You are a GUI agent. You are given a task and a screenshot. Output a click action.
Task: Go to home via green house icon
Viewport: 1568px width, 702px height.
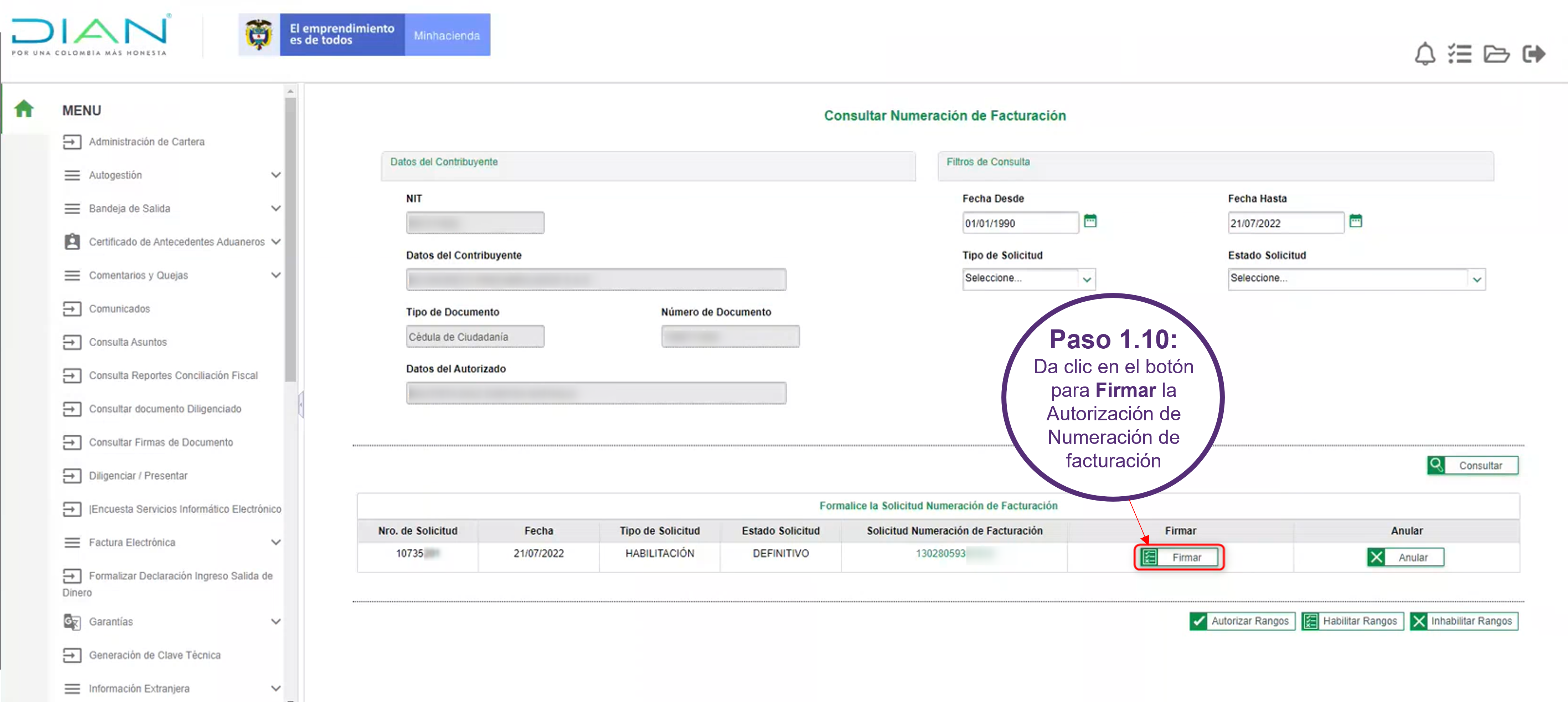(24, 109)
